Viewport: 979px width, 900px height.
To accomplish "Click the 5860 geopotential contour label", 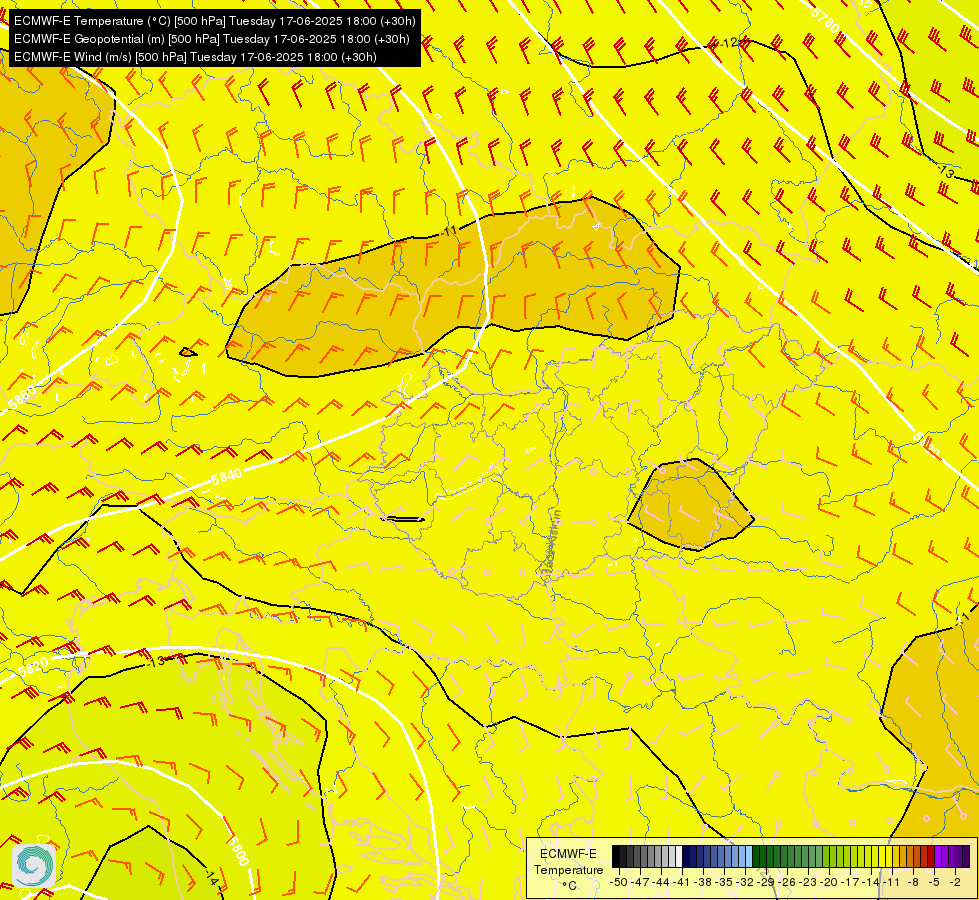I will [x=22, y=395].
